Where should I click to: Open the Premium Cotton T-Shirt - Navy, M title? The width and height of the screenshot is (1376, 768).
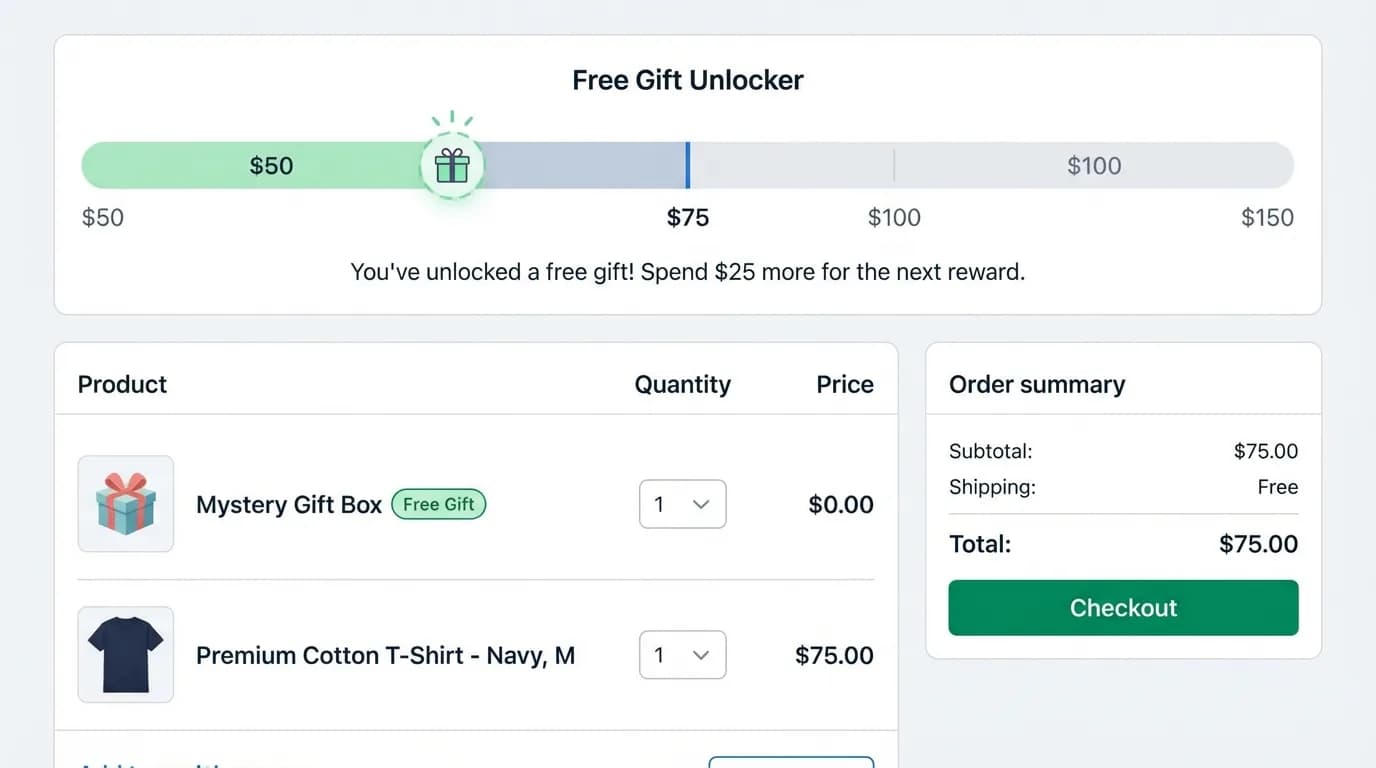tap(385, 656)
